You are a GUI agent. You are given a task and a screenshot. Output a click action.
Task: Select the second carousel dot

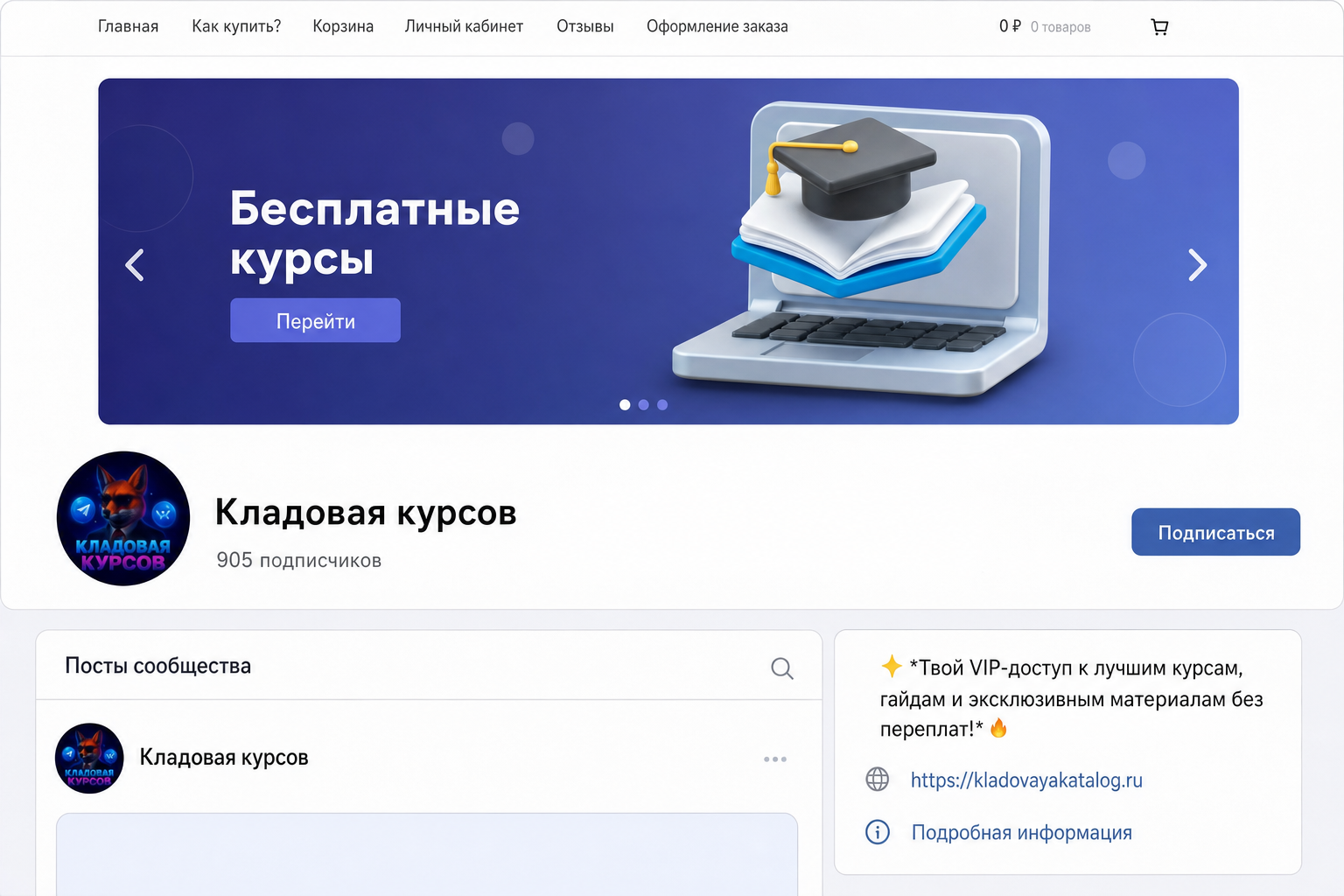[x=643, y=404]
